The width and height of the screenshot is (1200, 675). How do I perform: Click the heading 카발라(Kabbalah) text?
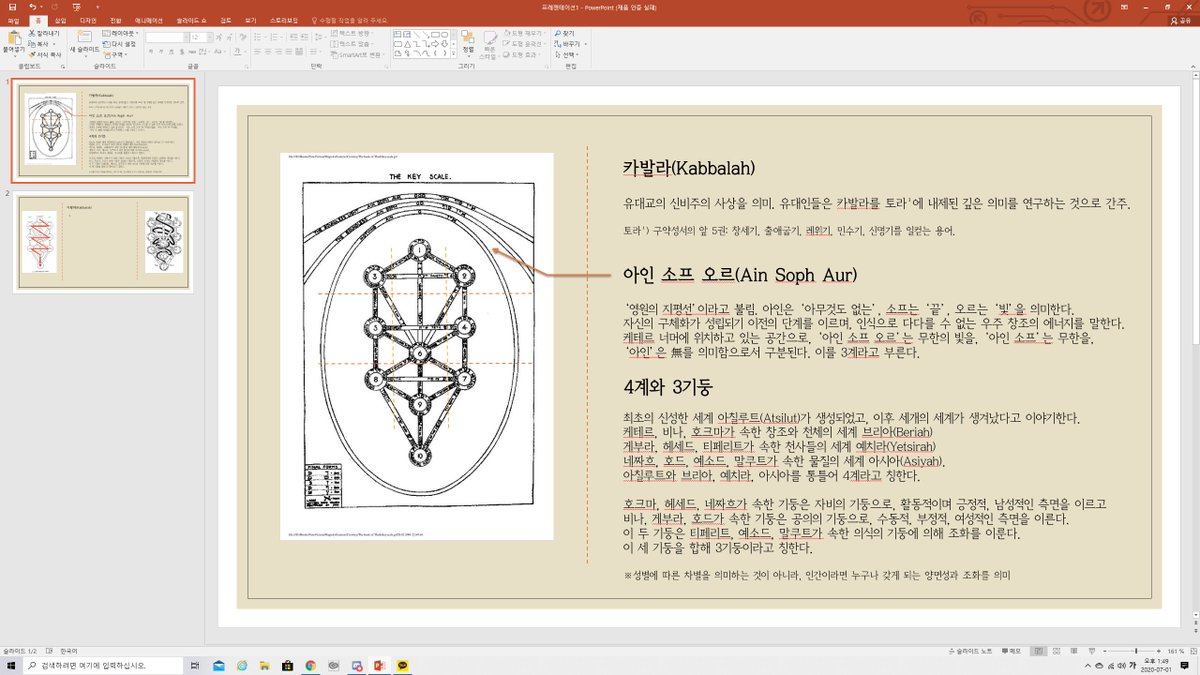tap(688, 168)
